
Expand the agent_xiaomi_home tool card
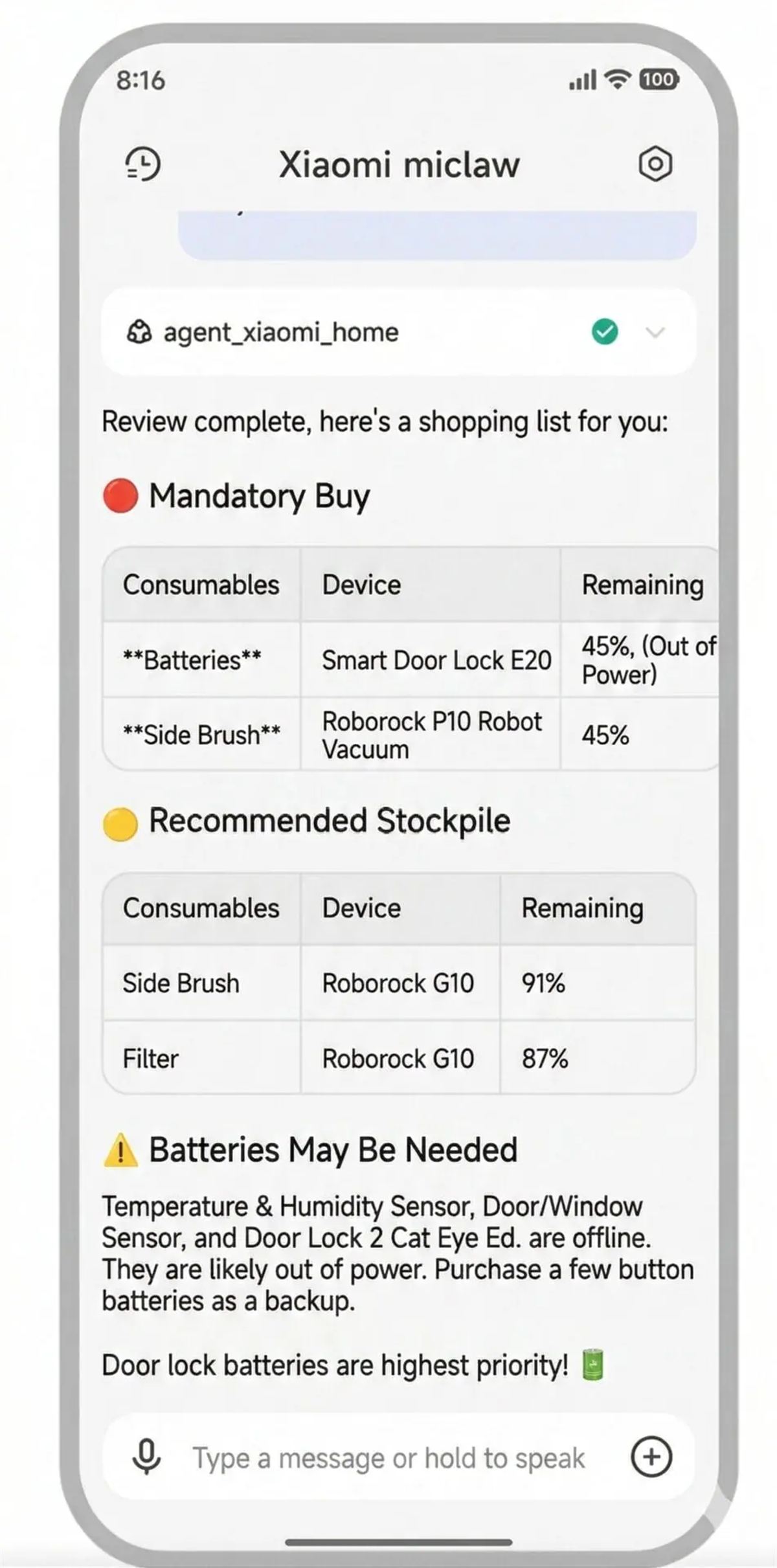pos(363,332)
